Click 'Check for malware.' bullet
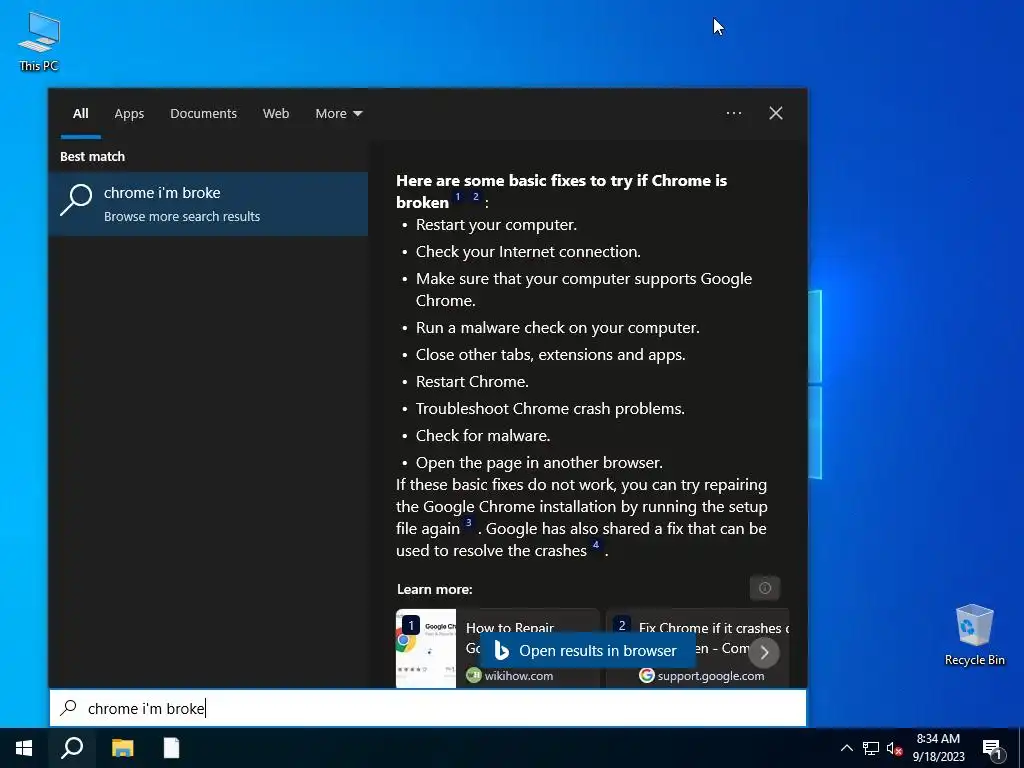The width and height of the screenshot is (1024, 768). click(x=483, y=436)
